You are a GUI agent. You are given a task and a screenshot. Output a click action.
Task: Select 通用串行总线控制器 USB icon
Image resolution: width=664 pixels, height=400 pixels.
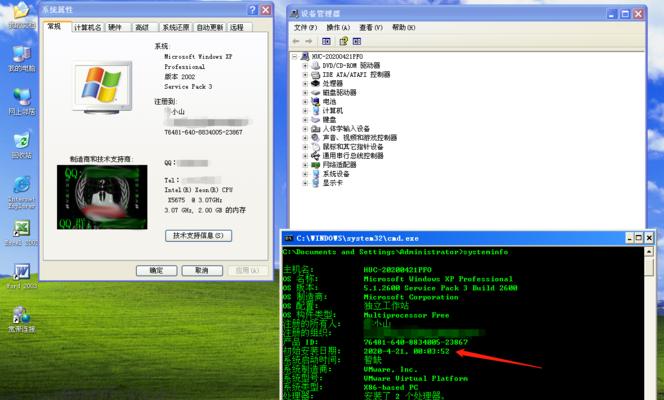point(315,156)
